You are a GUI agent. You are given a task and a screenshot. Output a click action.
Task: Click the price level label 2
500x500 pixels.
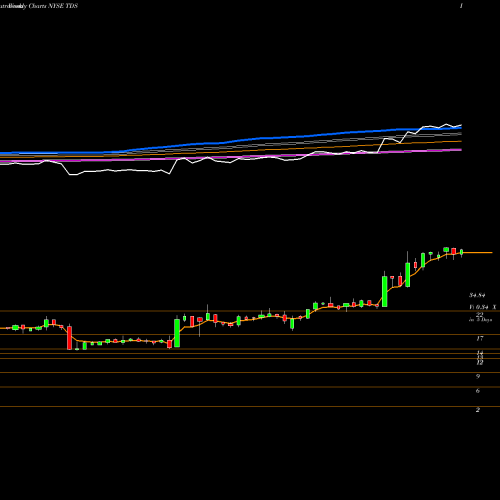[x=478, y=410]
